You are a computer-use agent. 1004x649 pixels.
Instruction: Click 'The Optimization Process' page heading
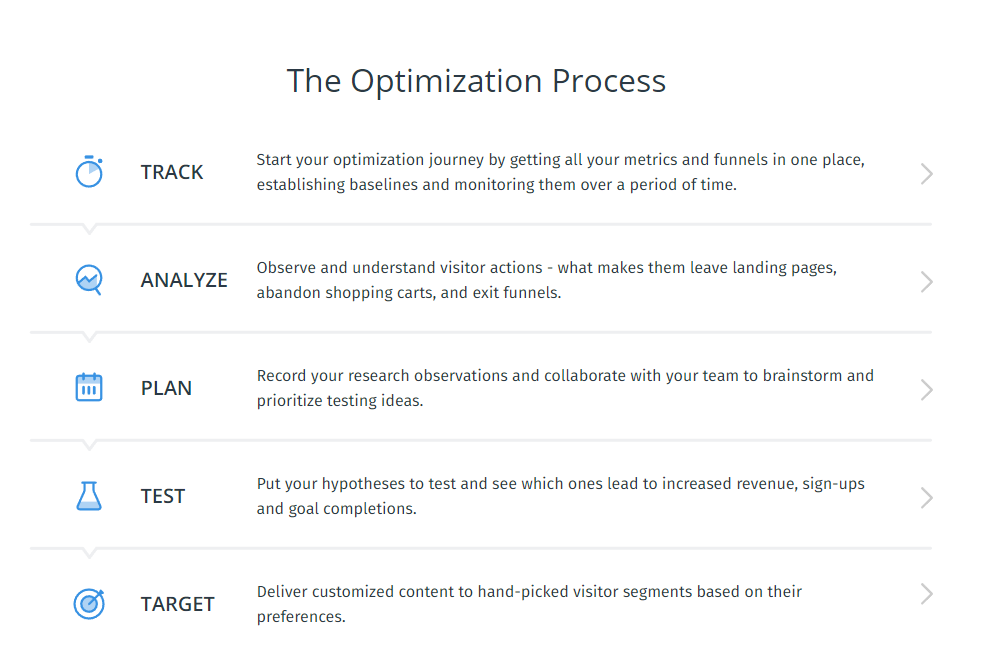click(476, 81)
